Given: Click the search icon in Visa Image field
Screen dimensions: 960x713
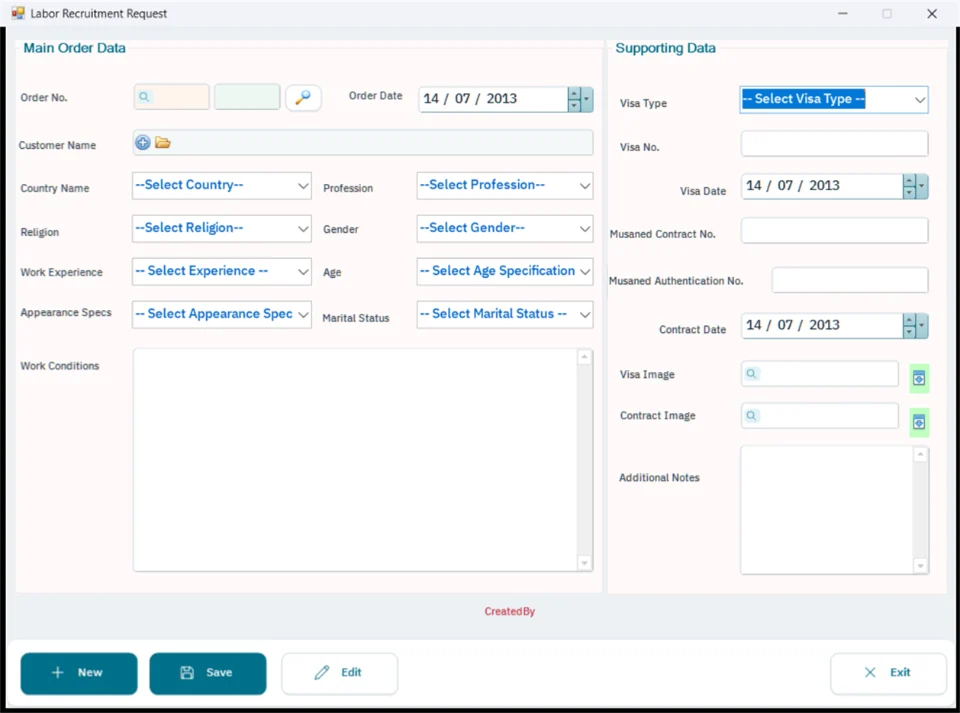Looking at the screenshot, I should point(751,373).
